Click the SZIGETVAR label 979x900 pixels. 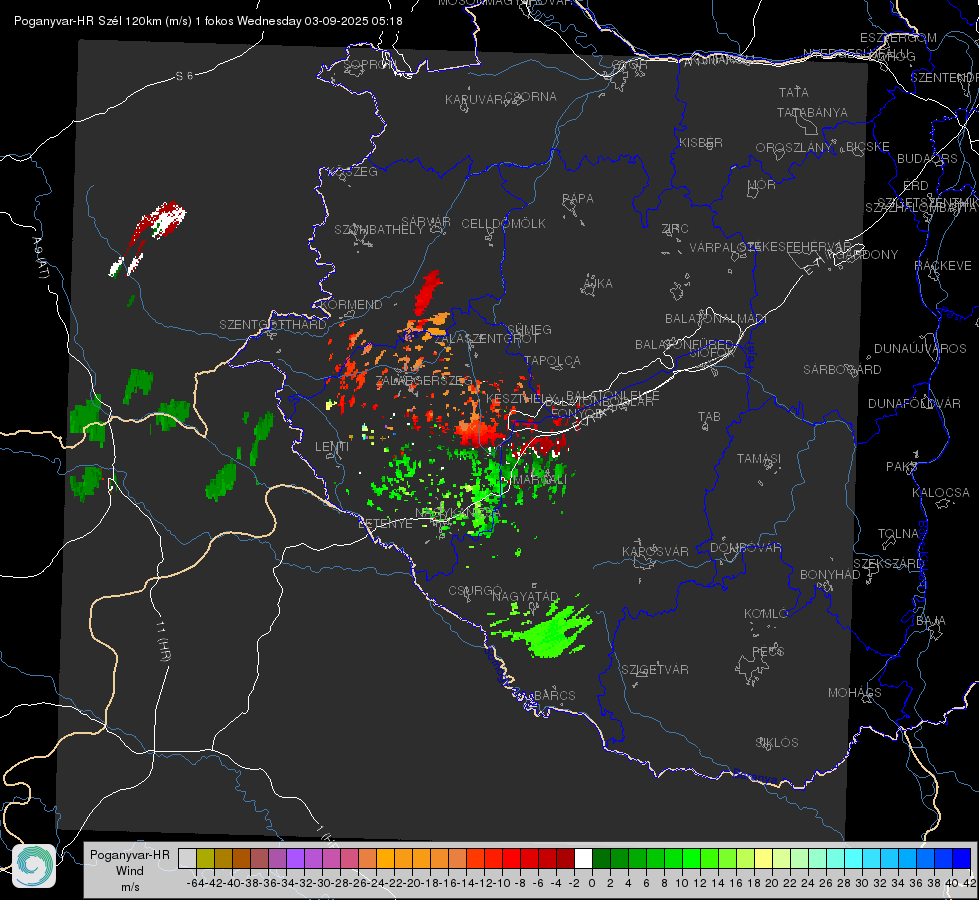coord(655,670)
